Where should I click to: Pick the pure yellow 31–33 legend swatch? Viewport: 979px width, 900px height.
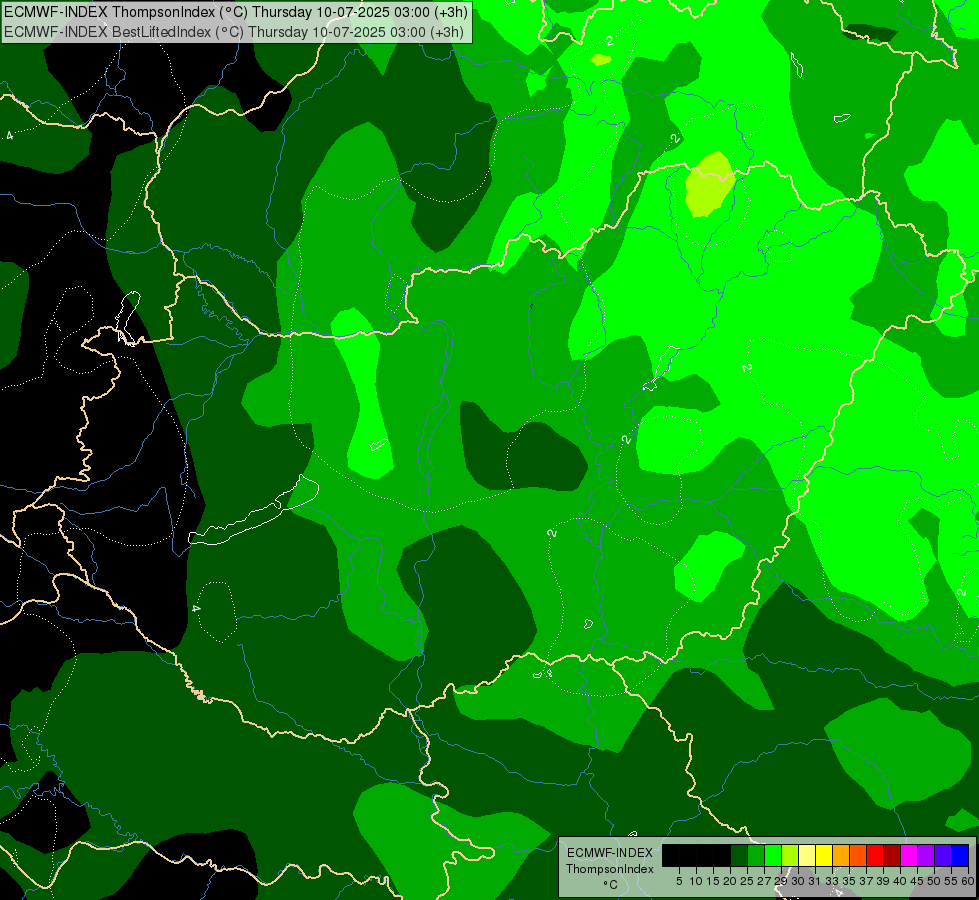click(824, 855)
